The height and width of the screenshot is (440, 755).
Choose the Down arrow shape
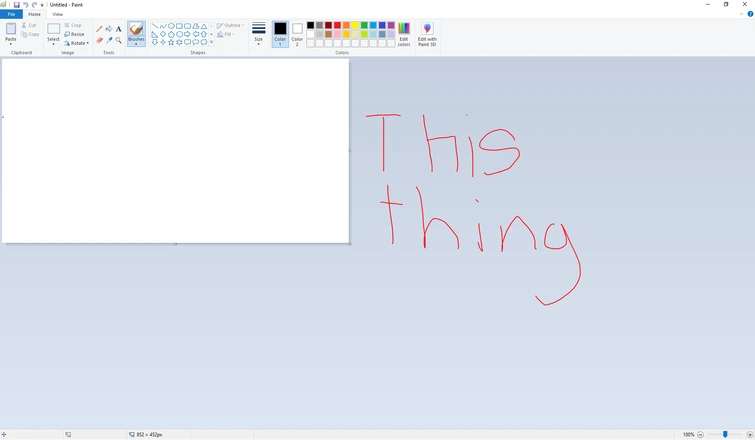tap(155, 42)
